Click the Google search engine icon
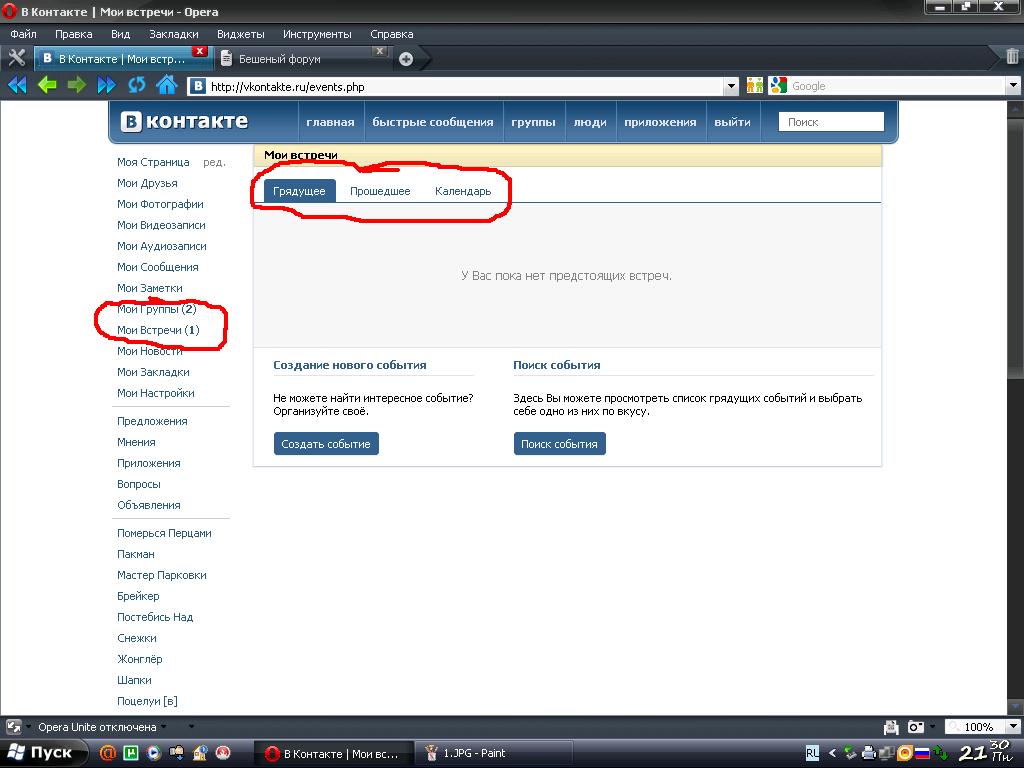 (x=778, y=85)
